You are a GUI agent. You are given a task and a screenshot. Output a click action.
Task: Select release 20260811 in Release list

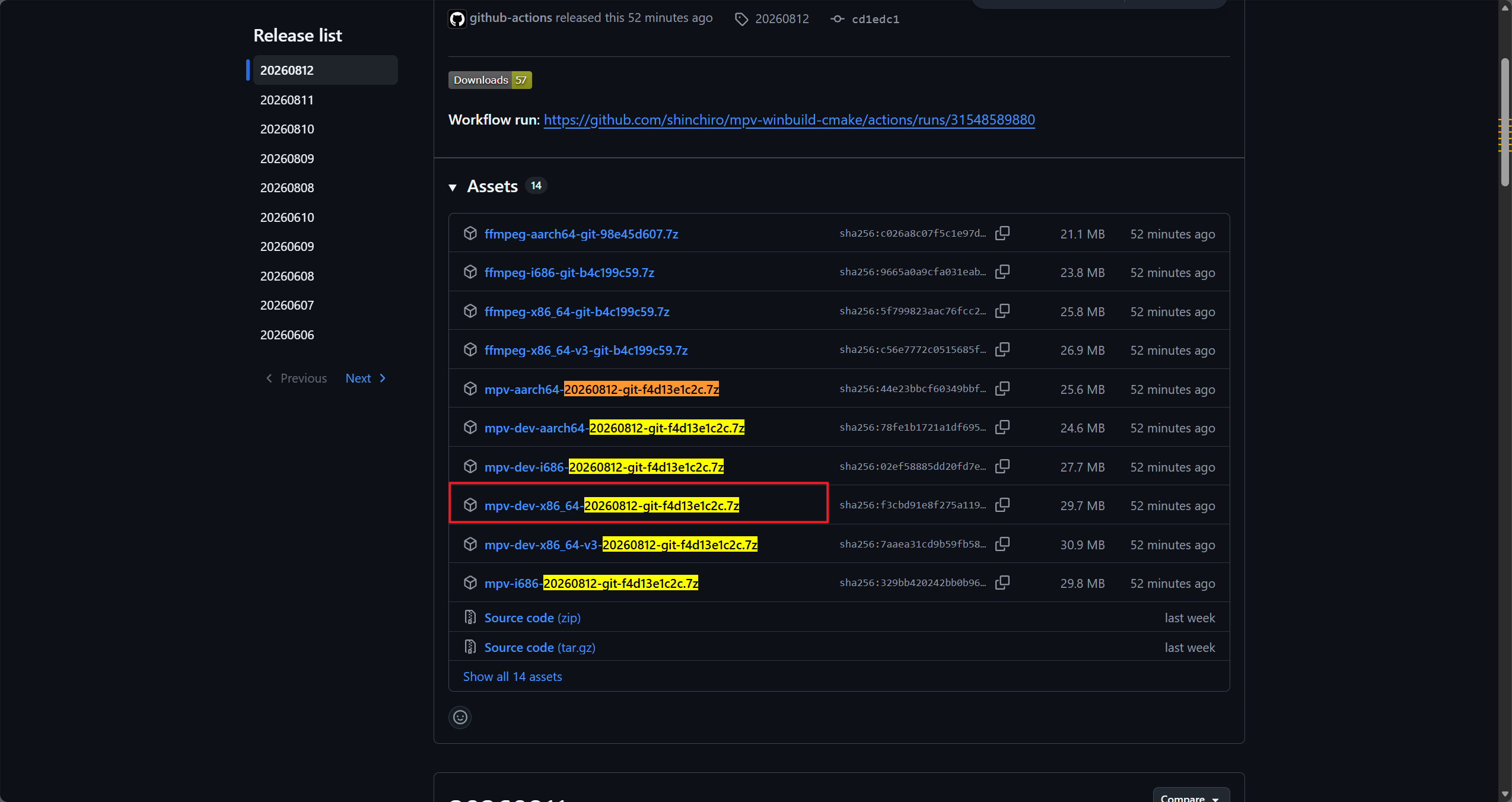(x=325, y=100)
